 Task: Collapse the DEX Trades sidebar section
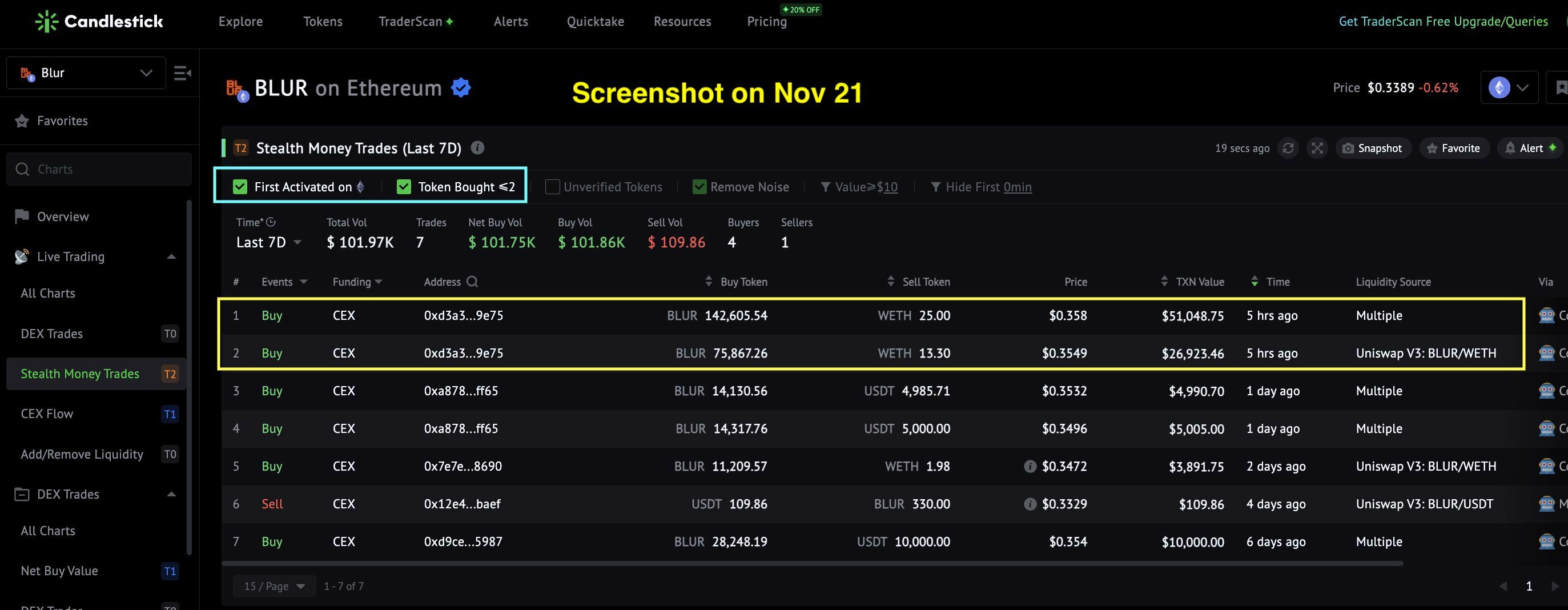[171, 494]
